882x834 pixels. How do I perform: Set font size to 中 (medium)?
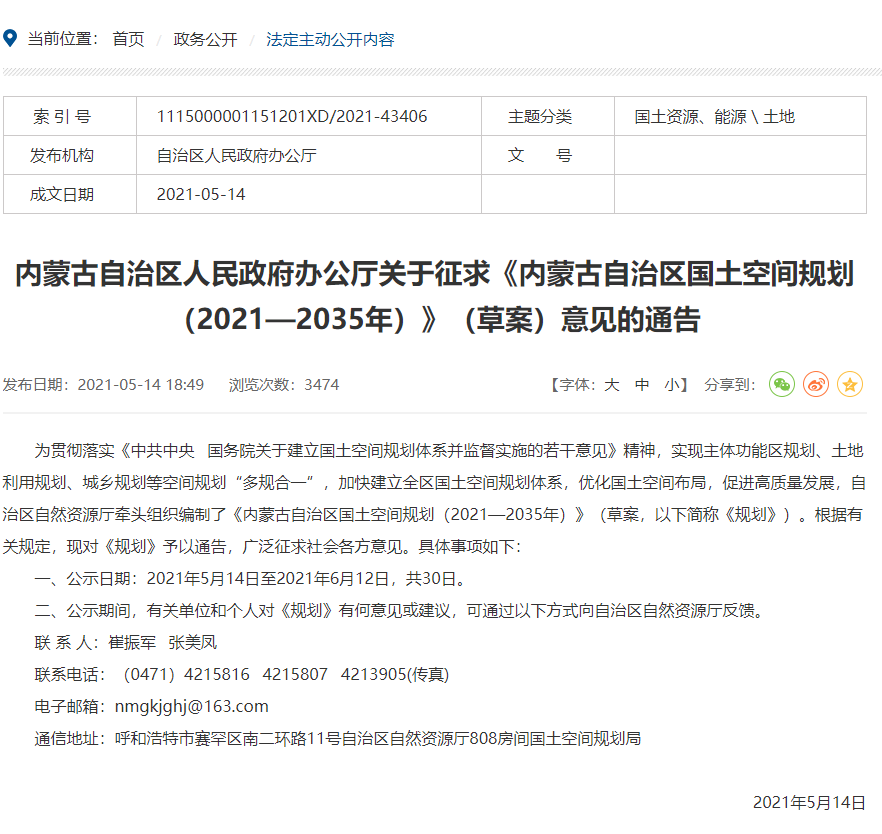[x=642, y=385]
